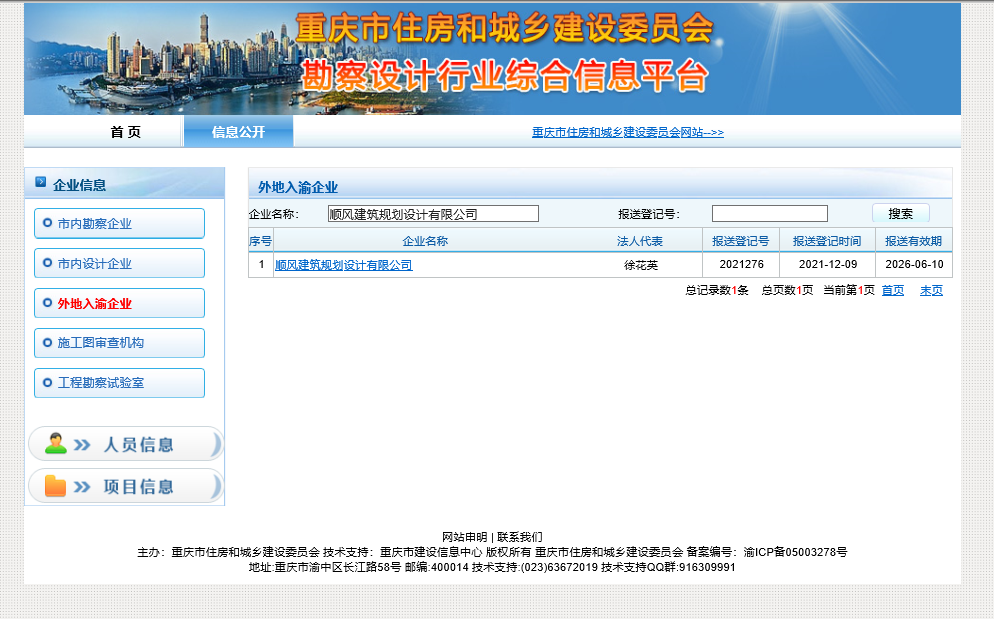Click the green person icon for 人员信息

56,443
